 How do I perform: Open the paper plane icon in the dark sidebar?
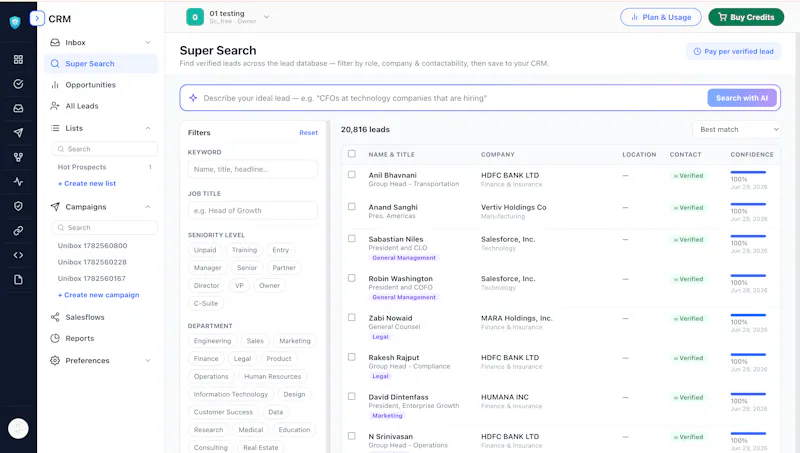coord(18,133)
